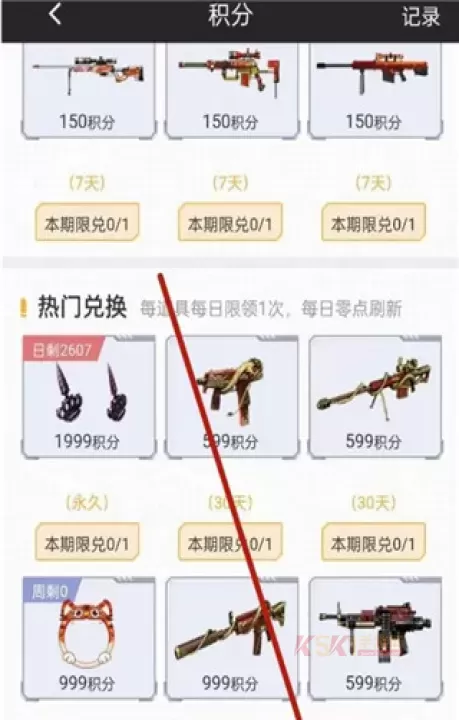459x720 pixels.
Task: Tap 本期限兑0/1 under middle 7天 item
Action: 230,222
